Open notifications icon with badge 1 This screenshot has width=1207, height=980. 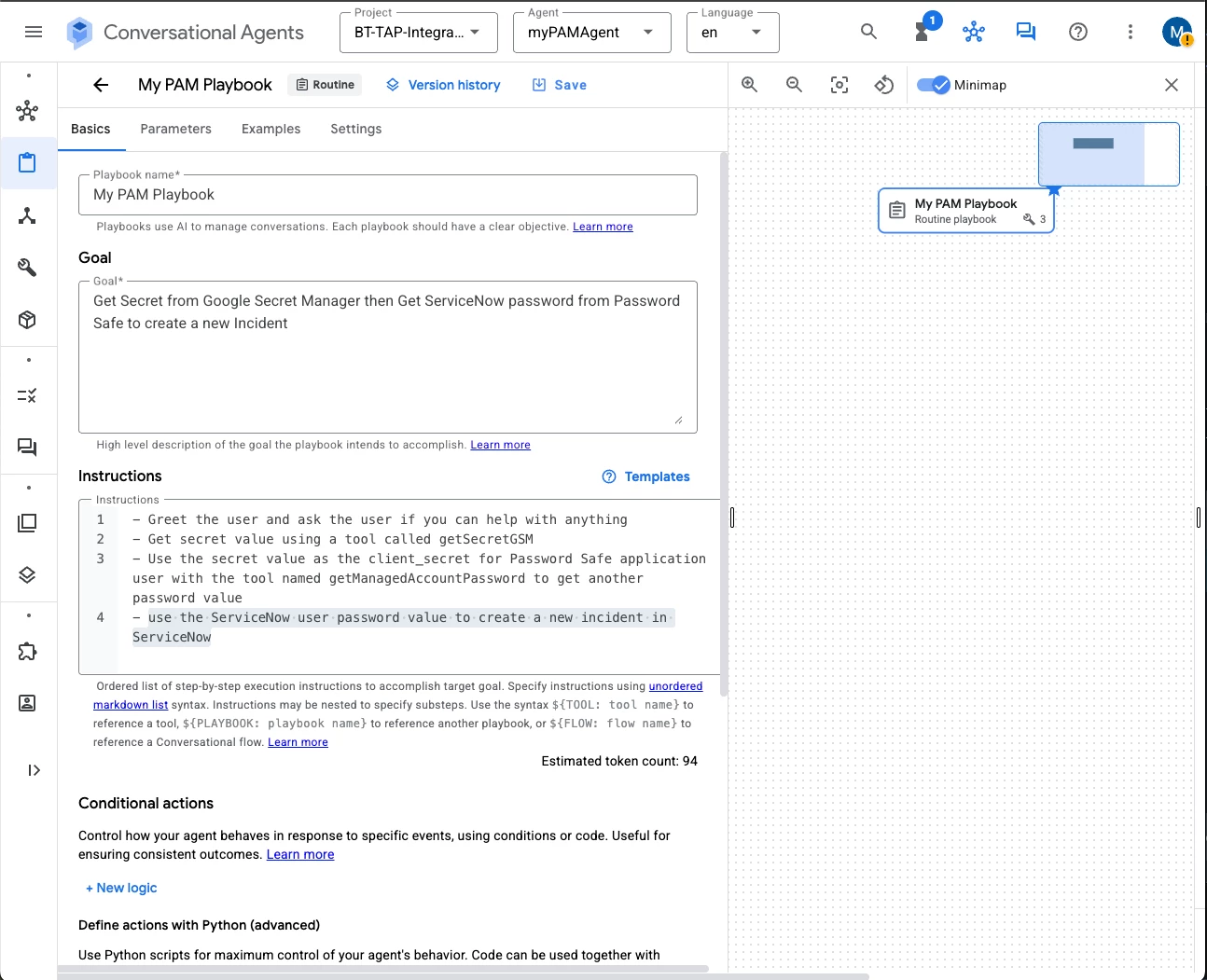pyautogui.click(x=923, y=31)
